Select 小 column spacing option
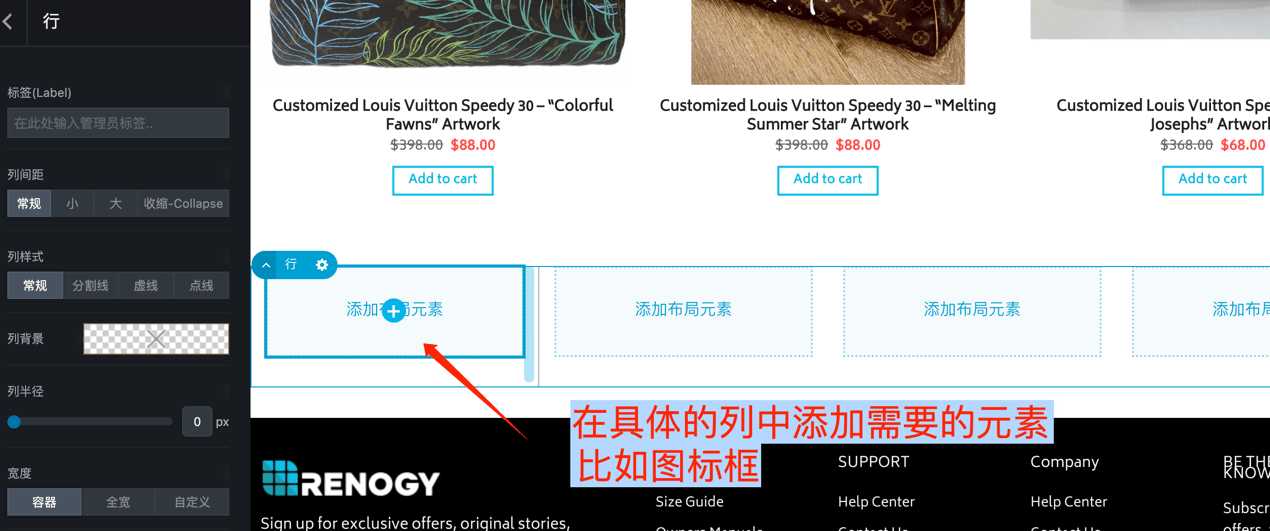This screenshot has height=531, width=1270. pyautogui.click(x=72, y=203)
